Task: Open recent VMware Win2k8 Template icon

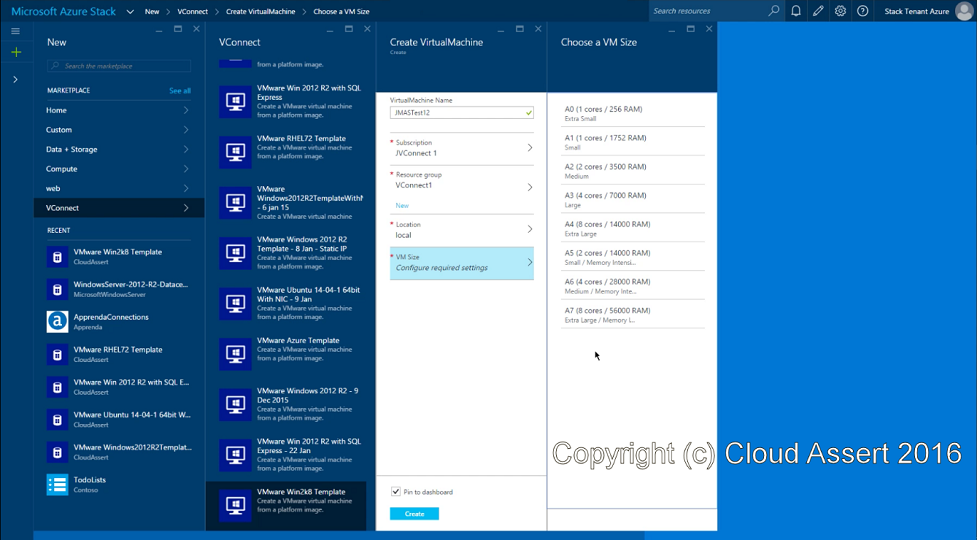Action: click(x=57, y=257)
